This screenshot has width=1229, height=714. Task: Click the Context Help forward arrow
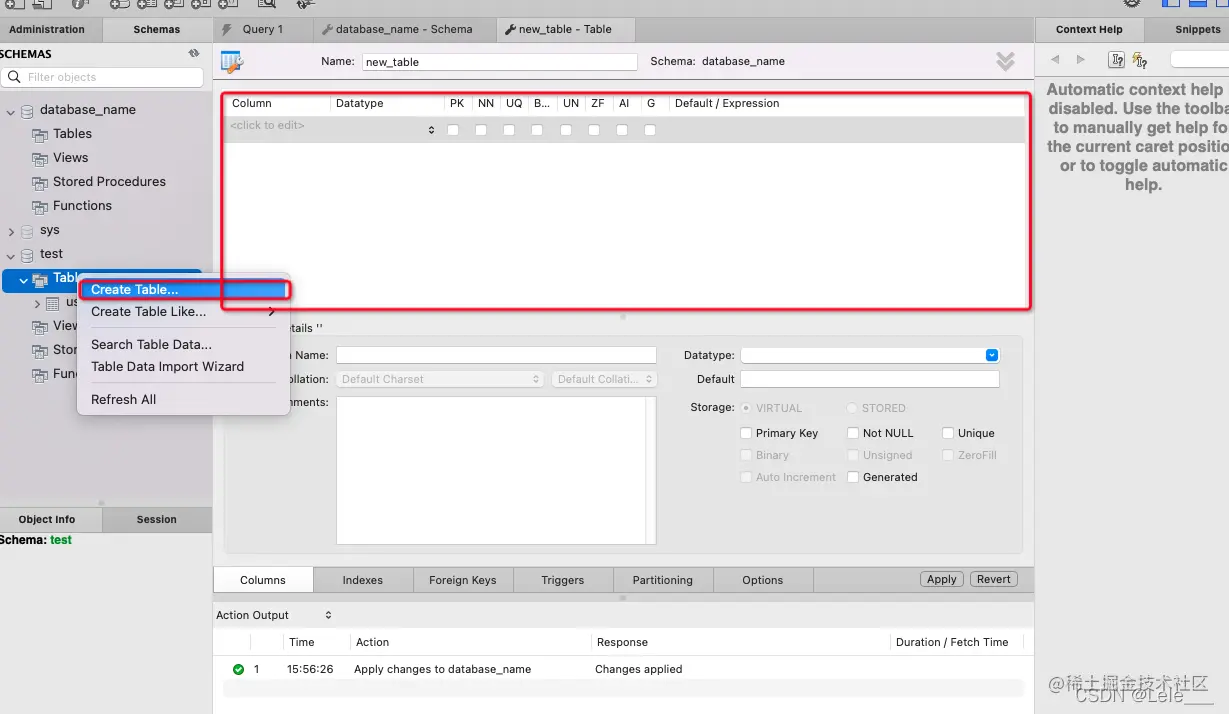1080,60
